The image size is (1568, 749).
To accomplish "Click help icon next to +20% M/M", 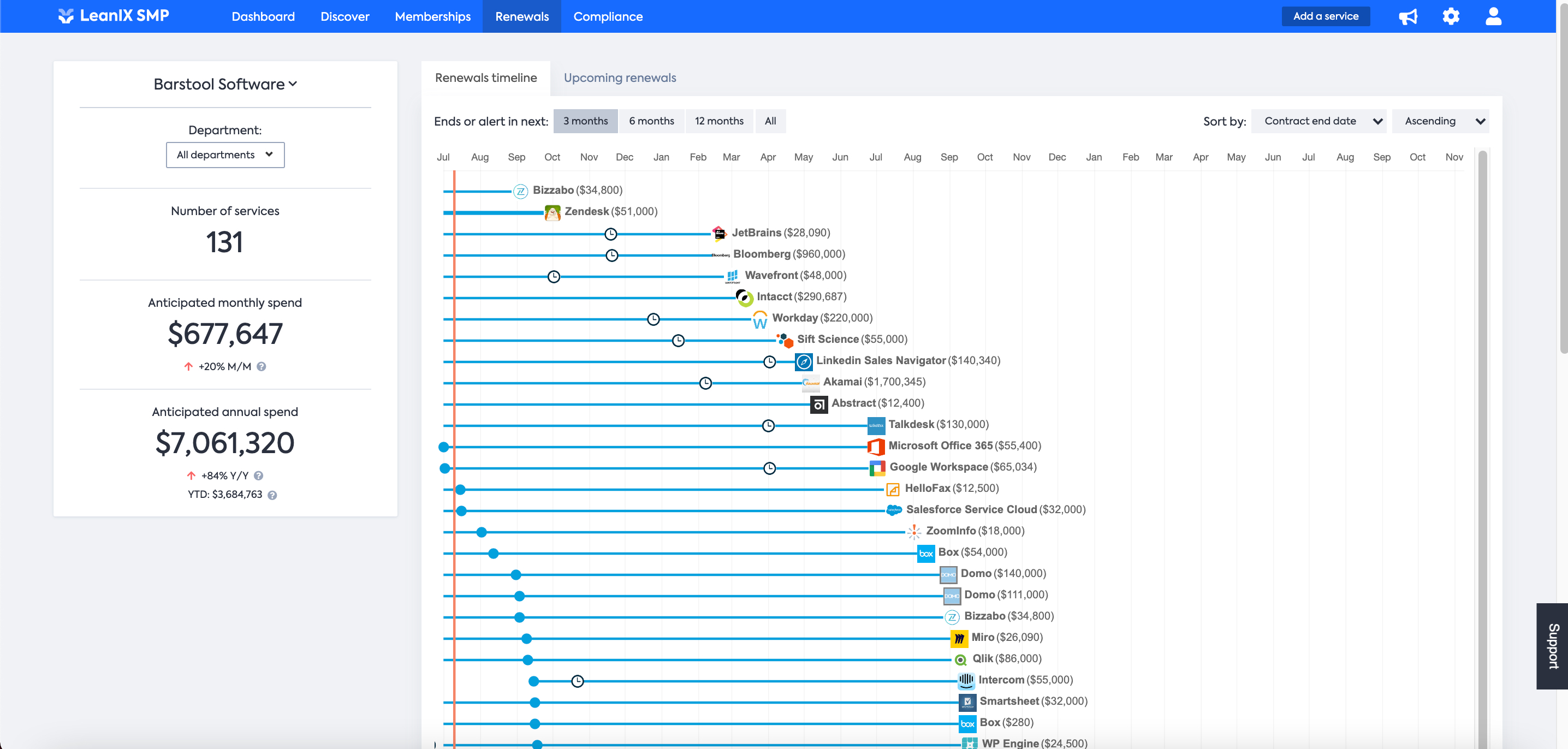I will tap(261, 367).
